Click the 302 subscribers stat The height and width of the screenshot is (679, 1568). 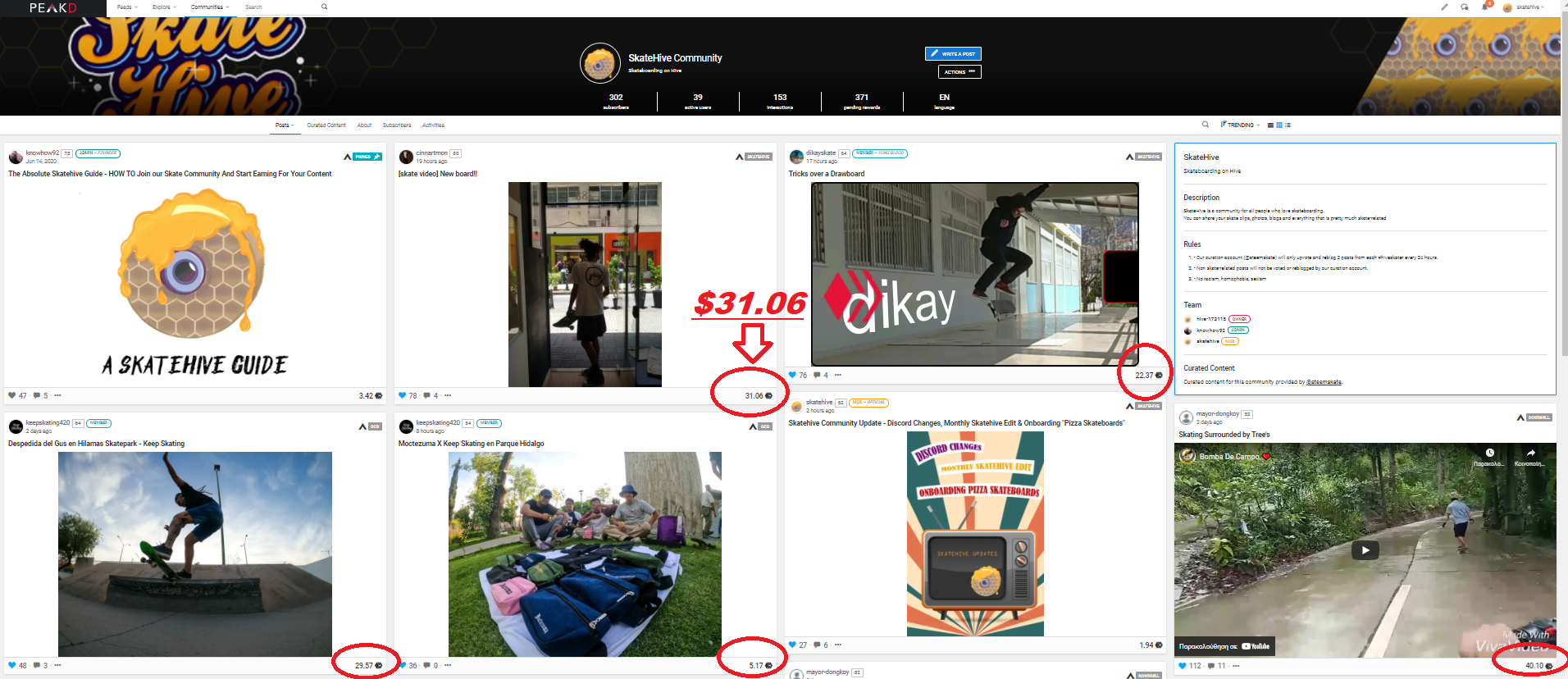[616, 102]
